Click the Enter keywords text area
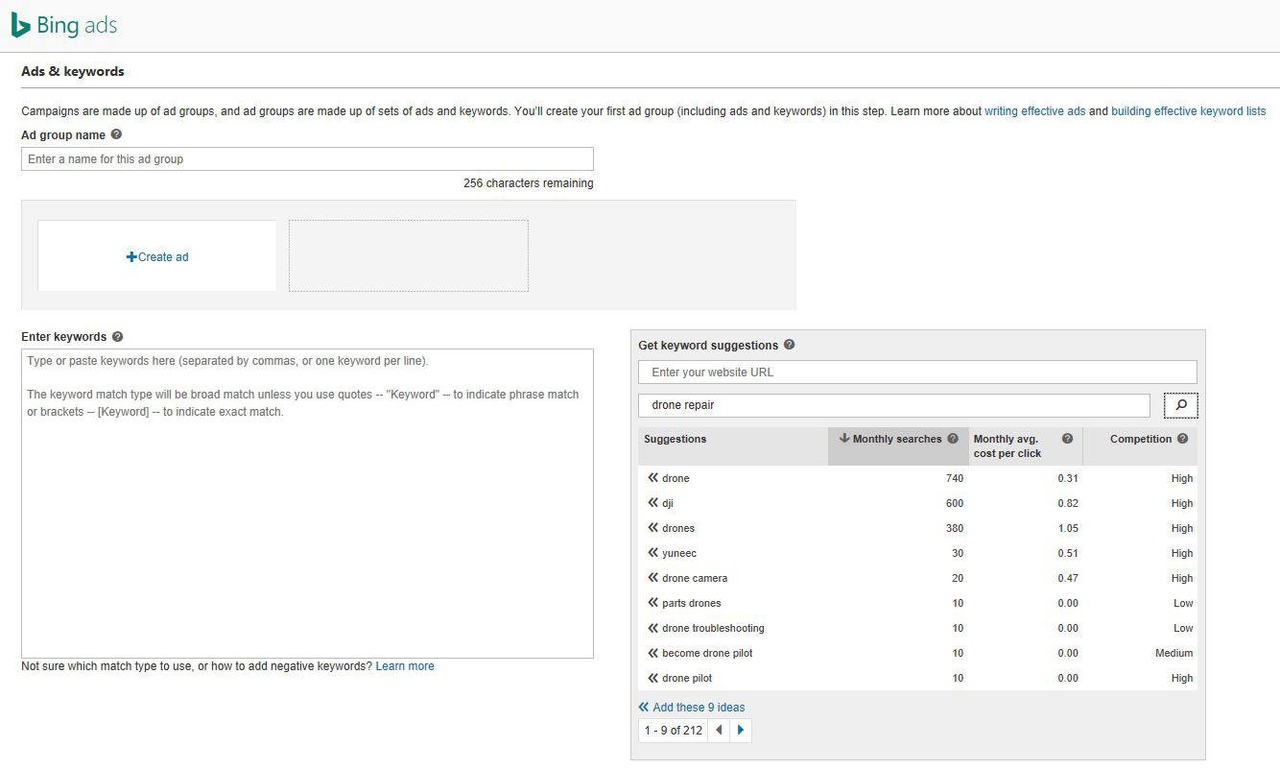This screenshot has width=1280, height=770. (307, 503)
